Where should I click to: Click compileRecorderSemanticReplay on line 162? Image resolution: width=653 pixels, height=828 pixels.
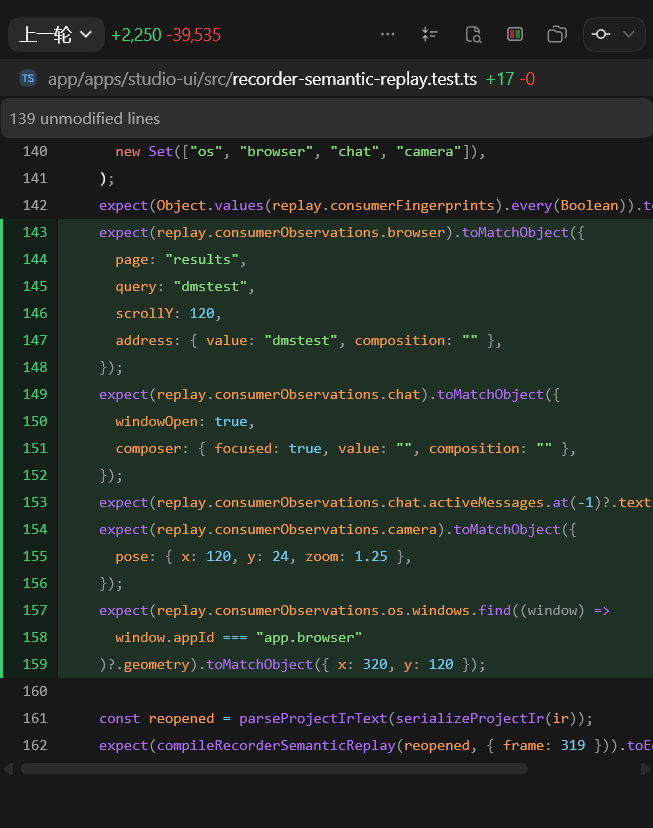click(x=276, y=745)
